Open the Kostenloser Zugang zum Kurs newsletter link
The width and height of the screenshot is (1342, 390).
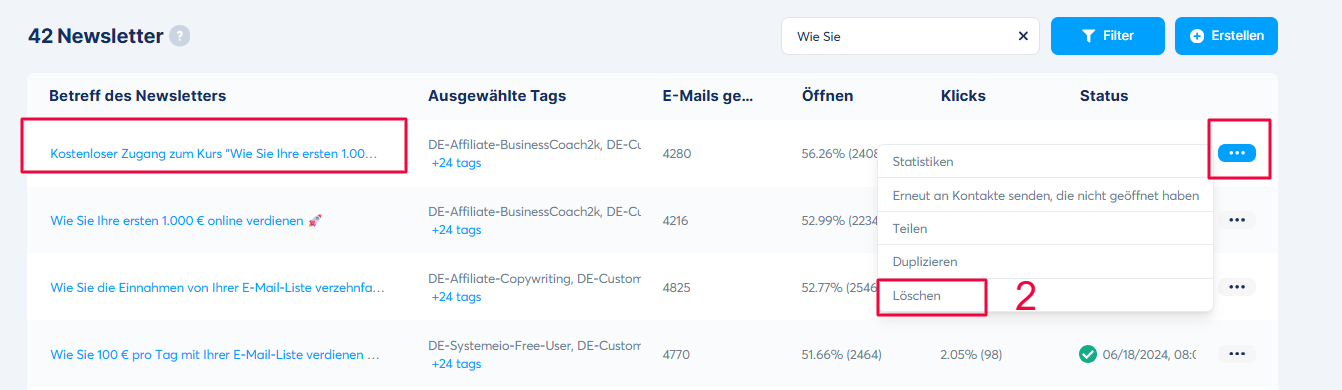[214, 154]
